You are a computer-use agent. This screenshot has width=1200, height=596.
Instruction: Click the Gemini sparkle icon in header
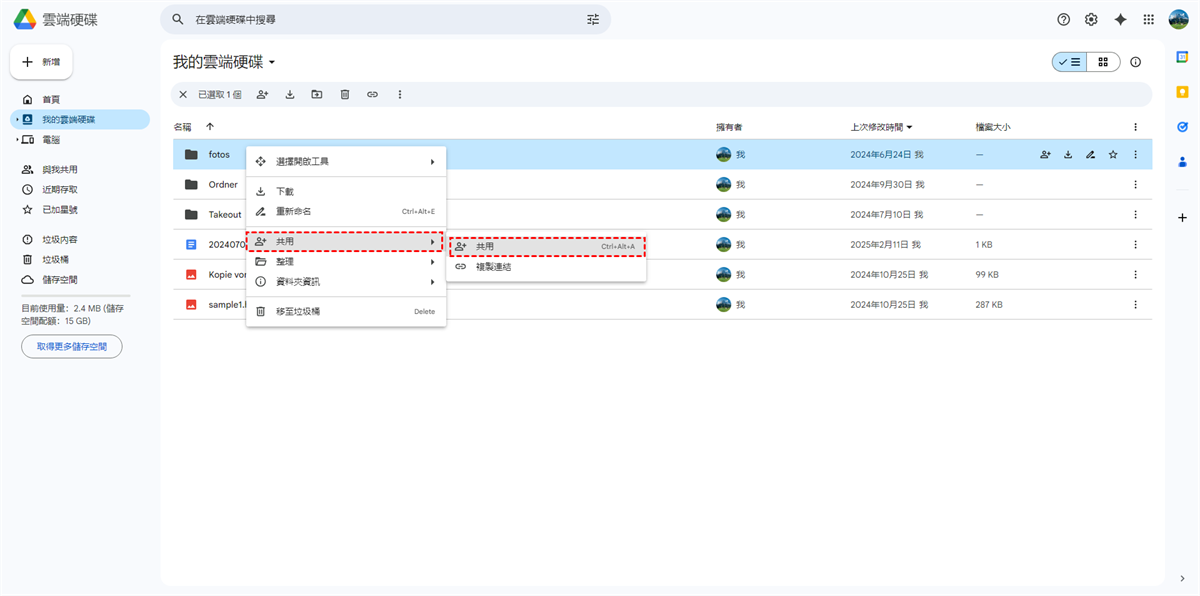tap(1120, 19)
